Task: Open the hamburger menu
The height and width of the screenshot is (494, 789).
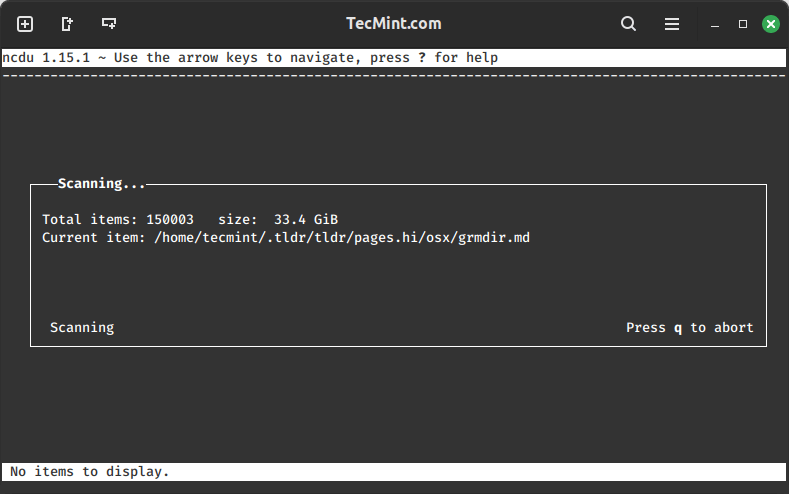Action: pos(673,24)
